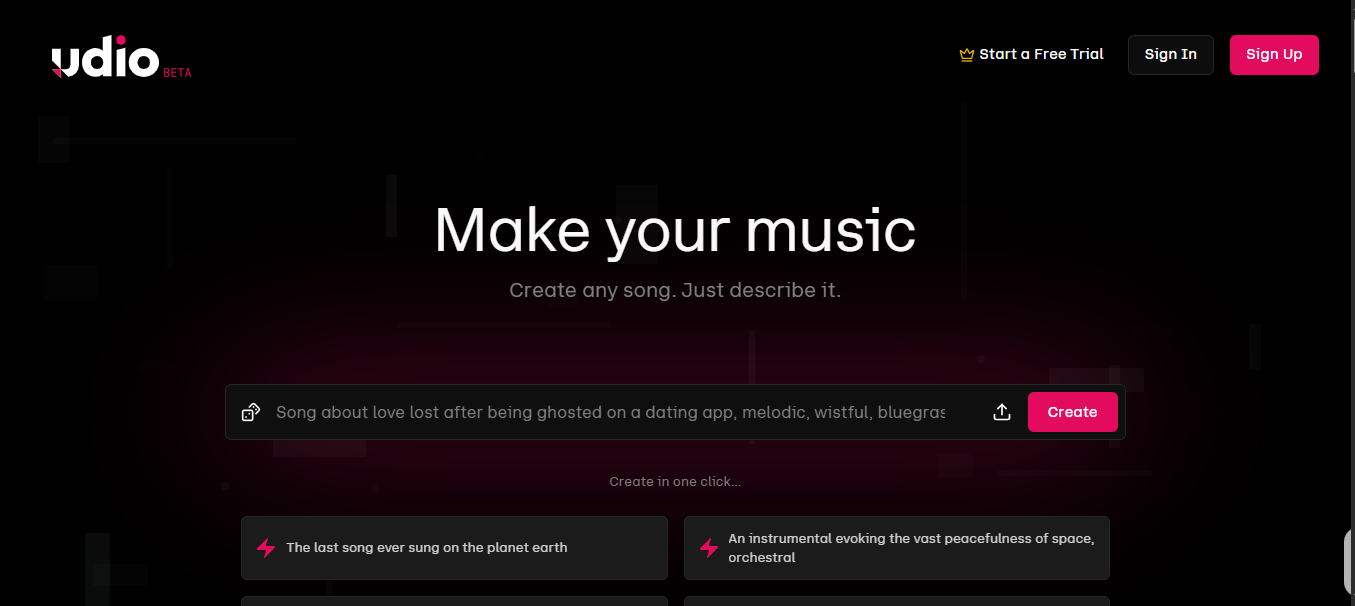Click the partially visible bottom-left suggestion card

[454, 601]
